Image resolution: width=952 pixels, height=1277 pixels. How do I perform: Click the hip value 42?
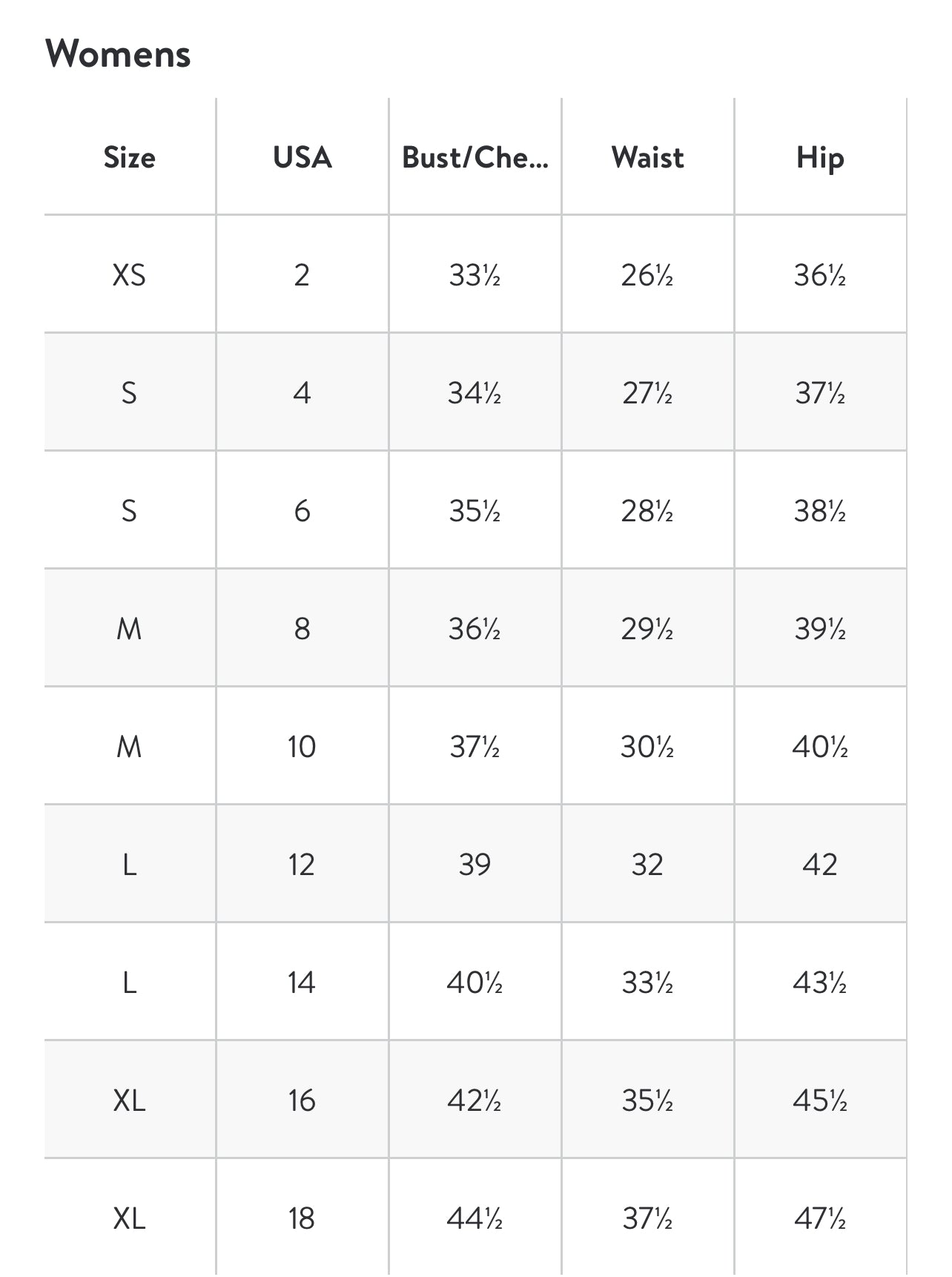click(820, 865)
